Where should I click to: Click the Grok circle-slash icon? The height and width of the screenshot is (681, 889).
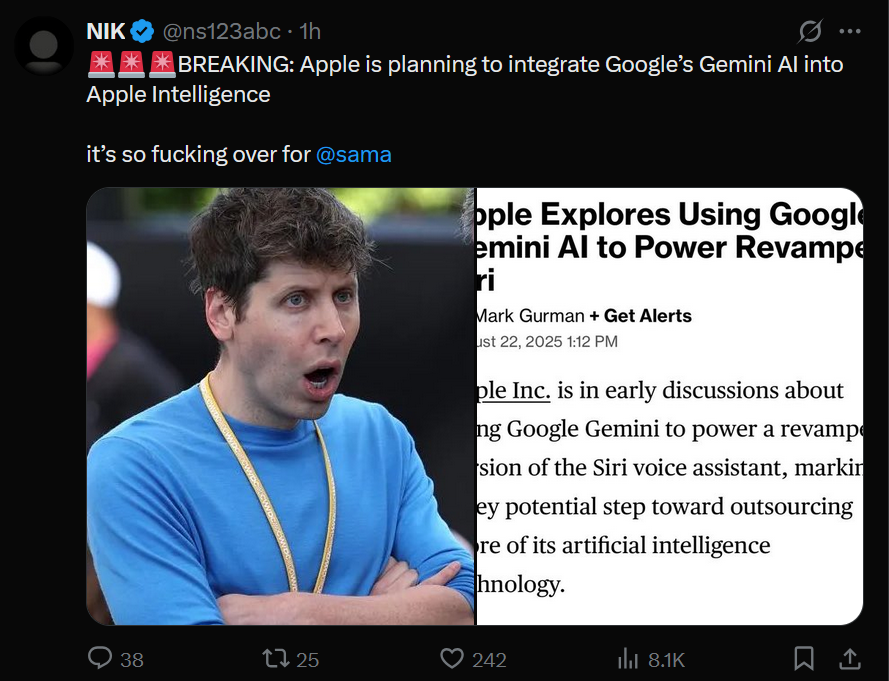tap(810, 32)
